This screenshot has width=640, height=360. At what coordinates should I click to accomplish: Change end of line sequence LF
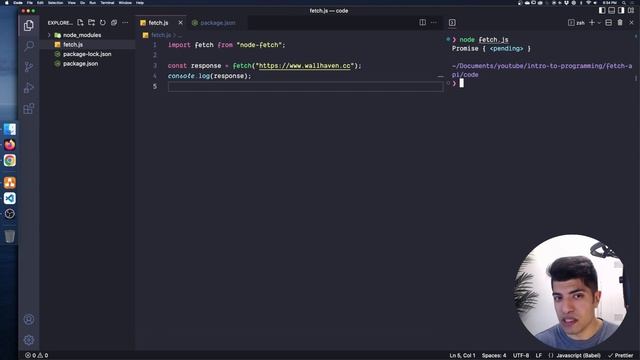[x=539, y=356]
